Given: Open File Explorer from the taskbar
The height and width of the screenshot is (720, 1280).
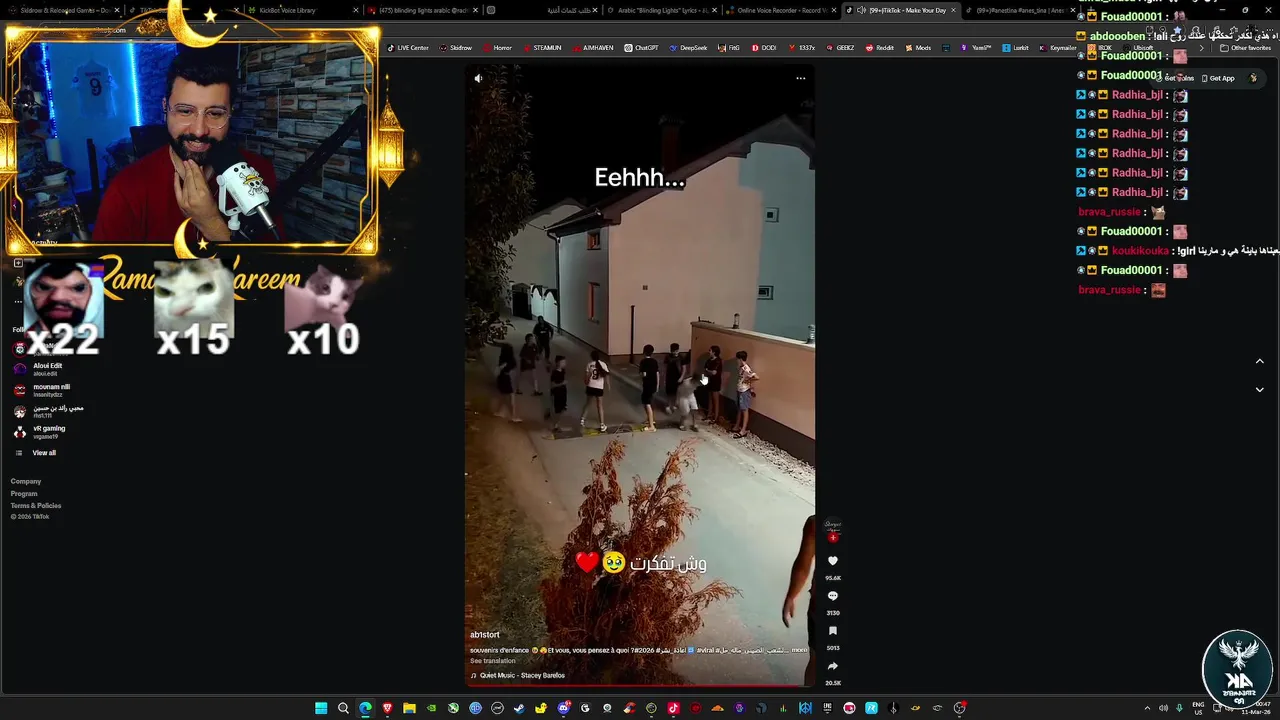Looking at the screenshot, I should pos(409,708).
